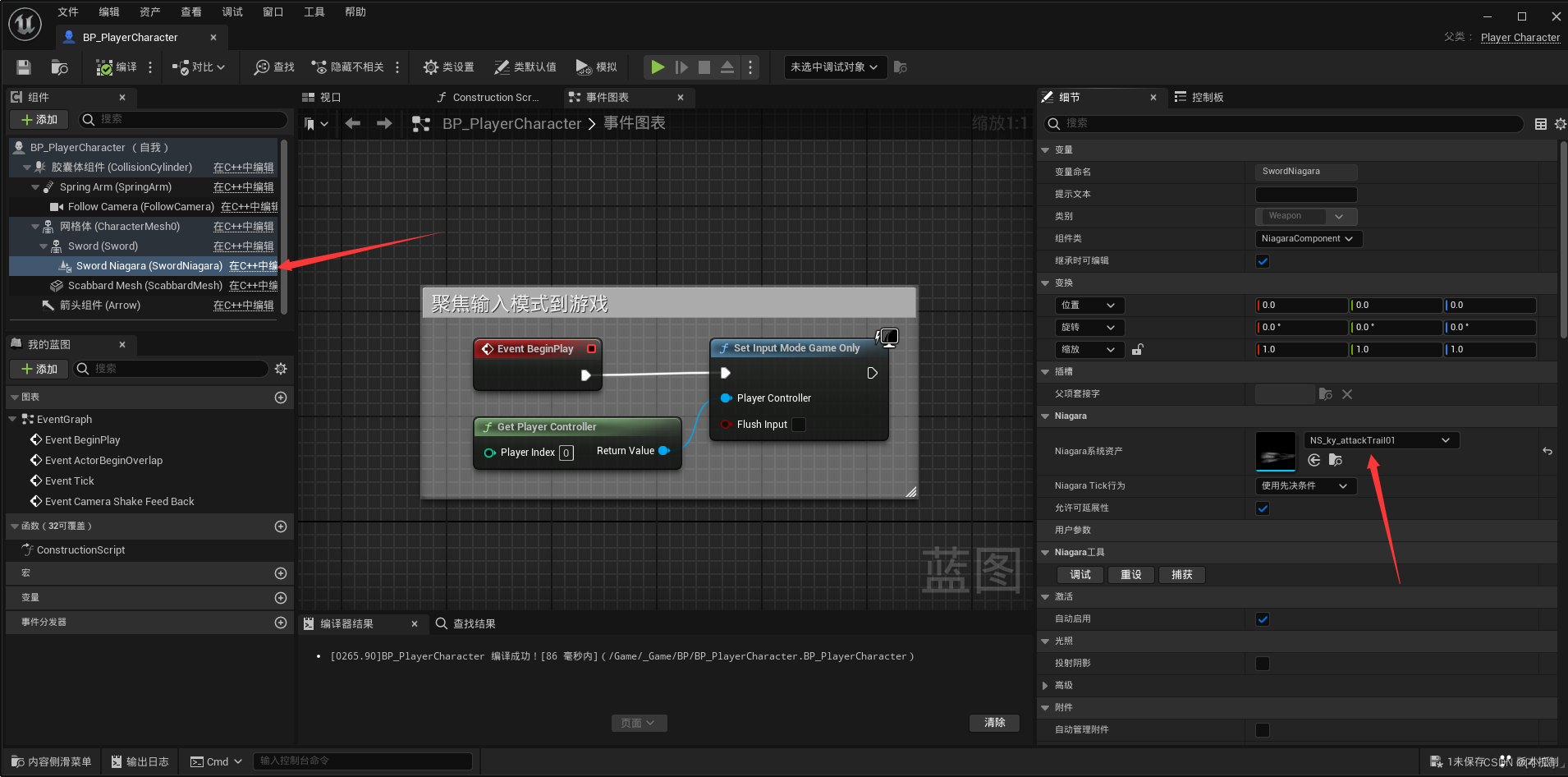This screenshot has width=1568, height=777.
Task: Click the frame skip playback button
Action: pyautogui.click(x=681, y=67)
